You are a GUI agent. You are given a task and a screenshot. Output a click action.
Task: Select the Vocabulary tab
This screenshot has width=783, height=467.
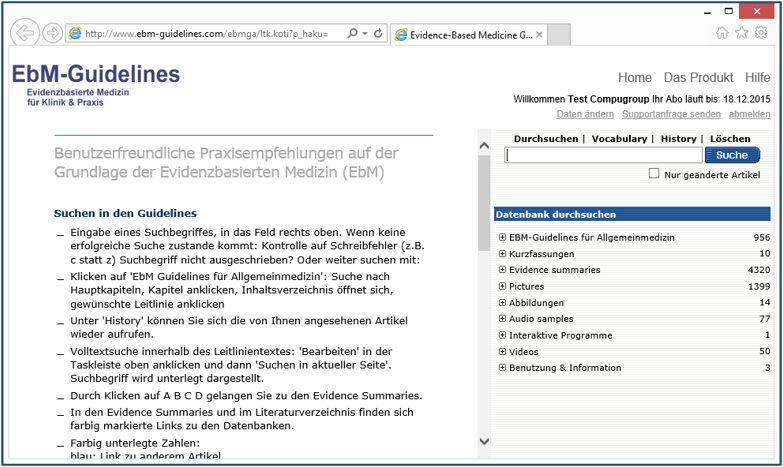(619, 139)
